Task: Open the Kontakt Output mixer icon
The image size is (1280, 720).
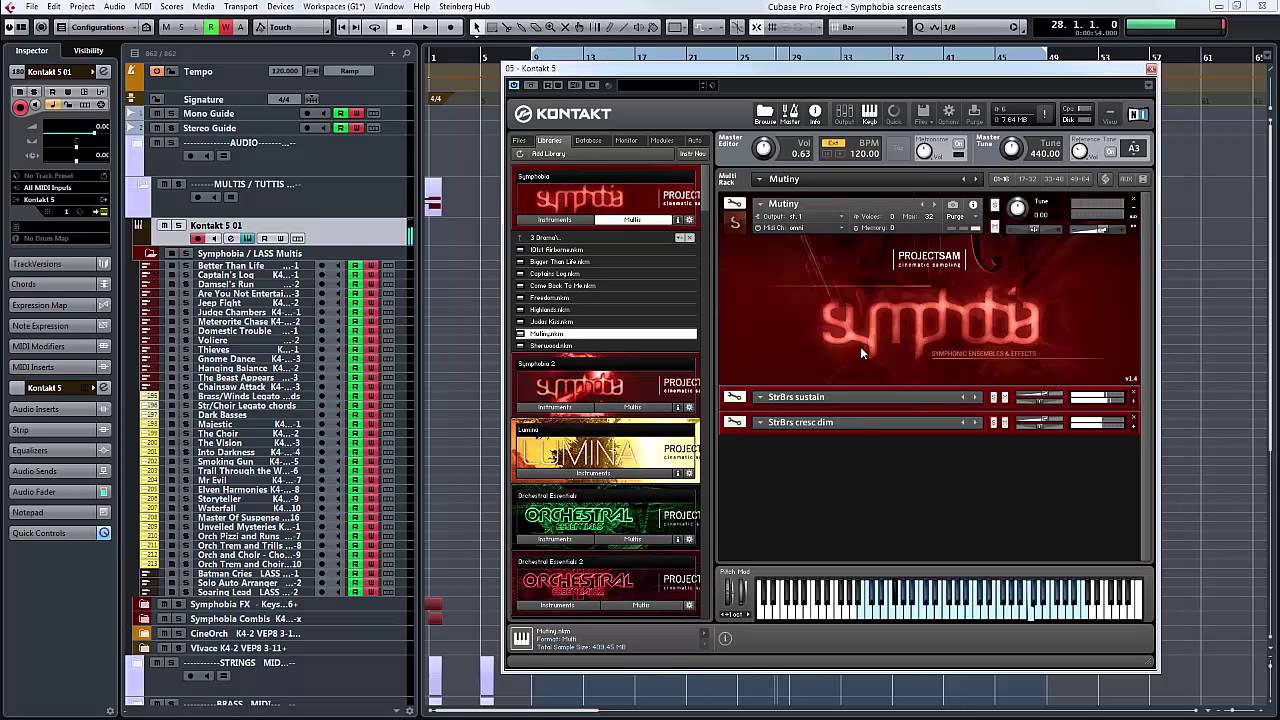Action: point(844,114)
